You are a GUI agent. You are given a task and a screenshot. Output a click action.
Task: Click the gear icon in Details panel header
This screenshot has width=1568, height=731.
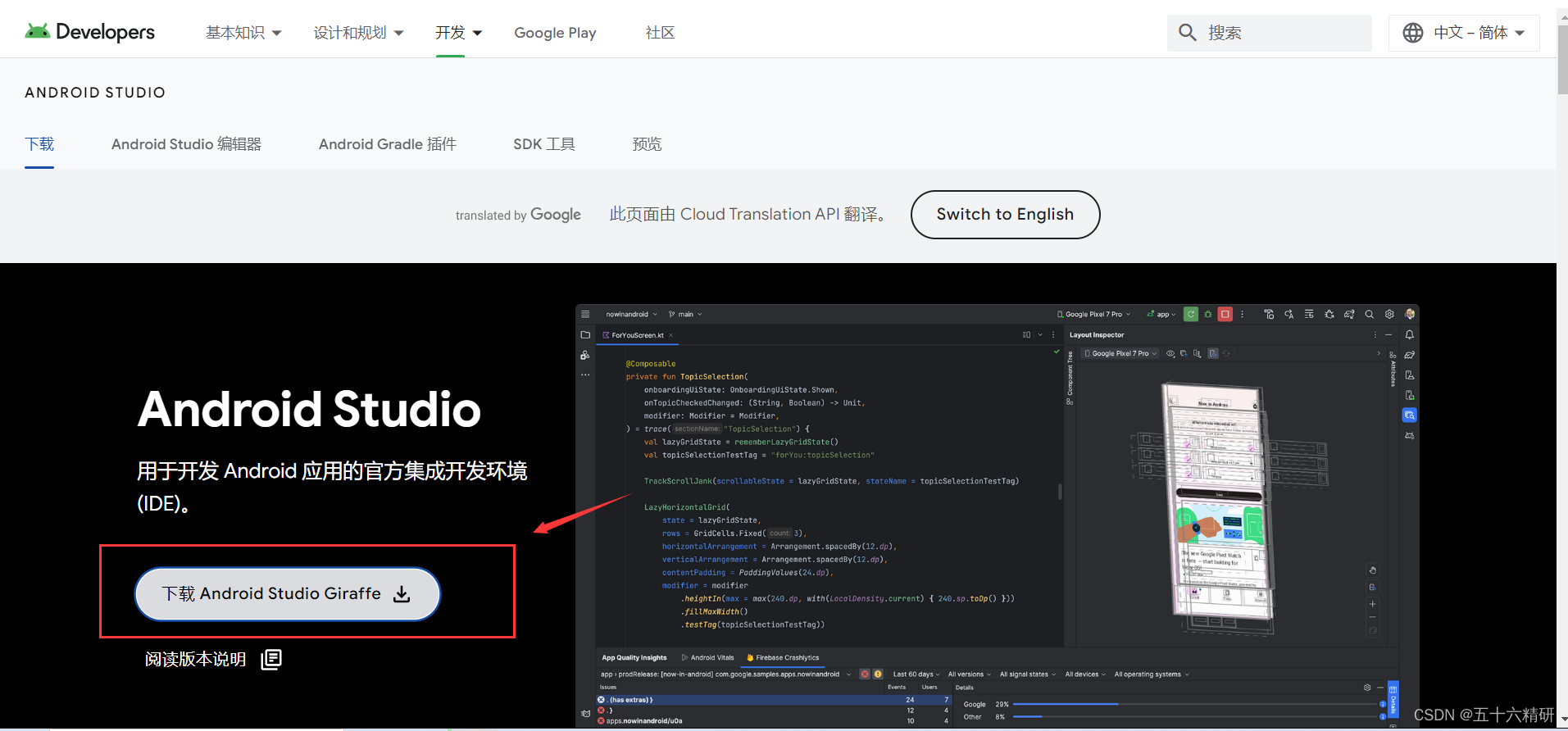(1367, 687)
